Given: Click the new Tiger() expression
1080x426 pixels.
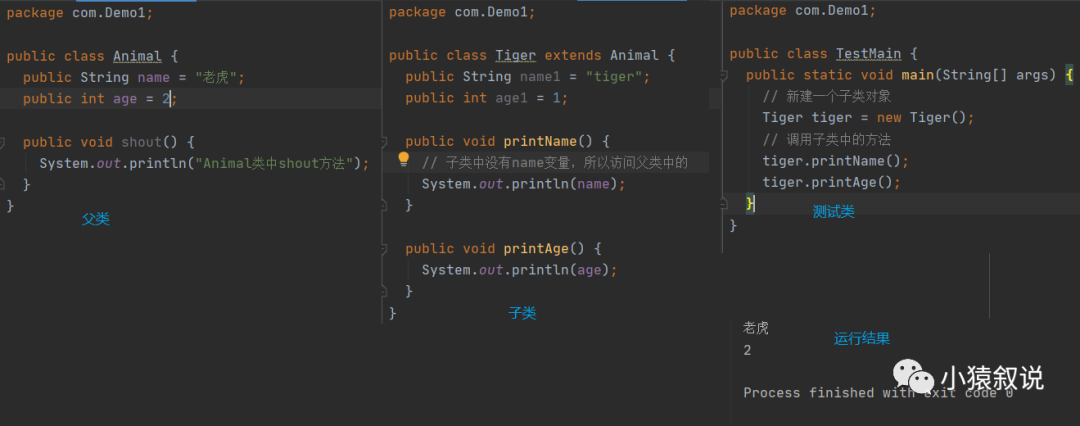Looking at the screenshot, I should point(922,118).
